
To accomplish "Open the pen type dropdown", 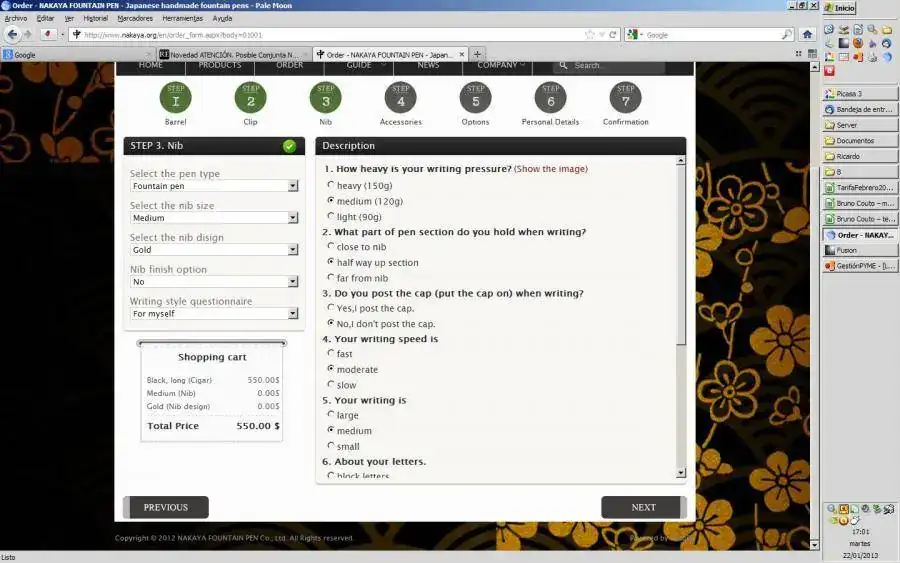I will click(x=214, y=186).
